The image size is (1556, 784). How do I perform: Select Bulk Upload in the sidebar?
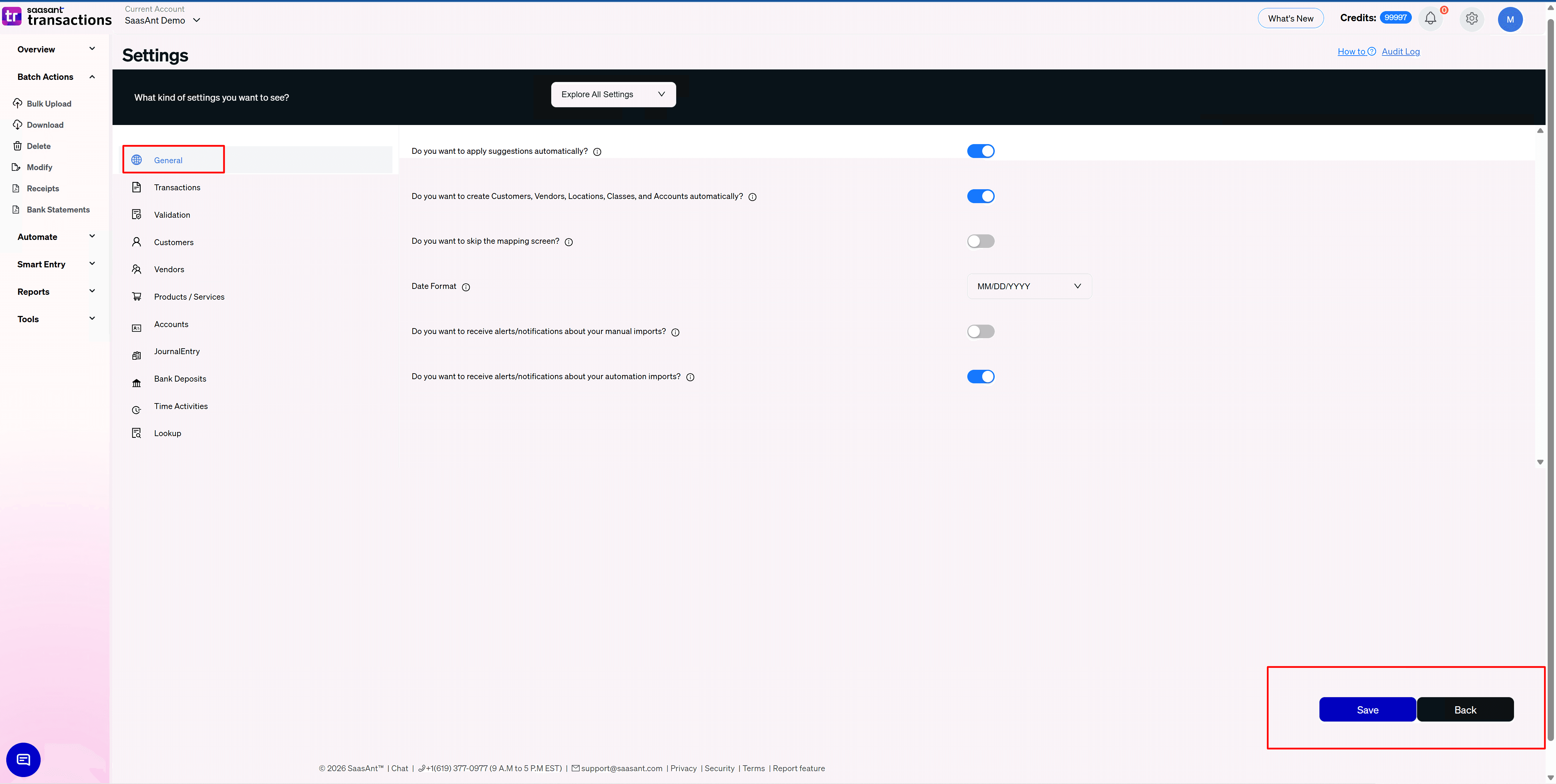(x=48, y=103)
